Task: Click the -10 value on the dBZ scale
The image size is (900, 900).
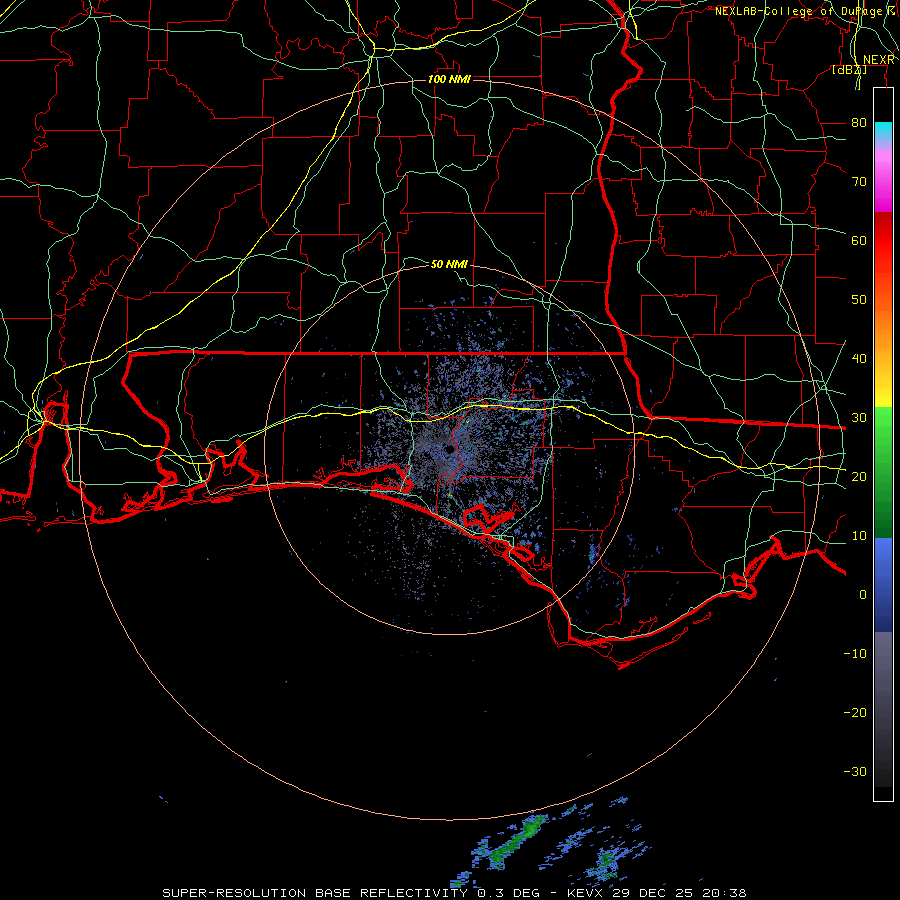Action: 855,653
